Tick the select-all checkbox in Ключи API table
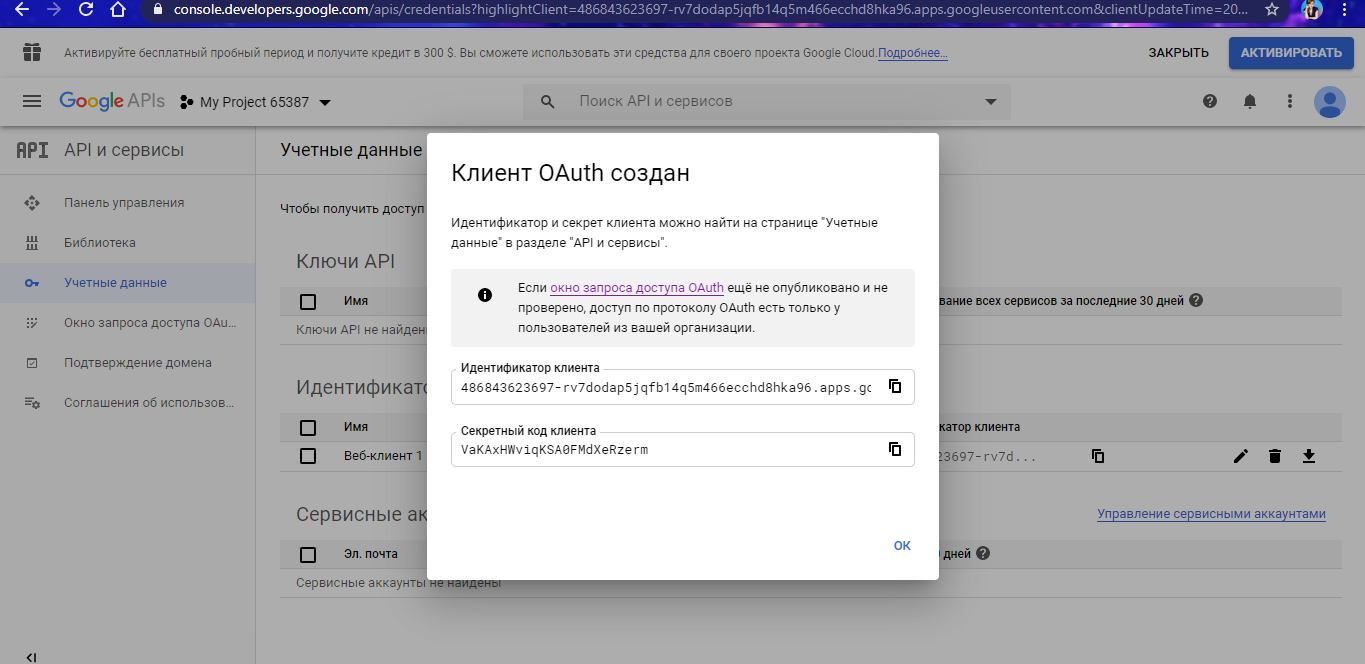Image resolution: width=1365 pixels, height=664 pixels. pos(308,301)
